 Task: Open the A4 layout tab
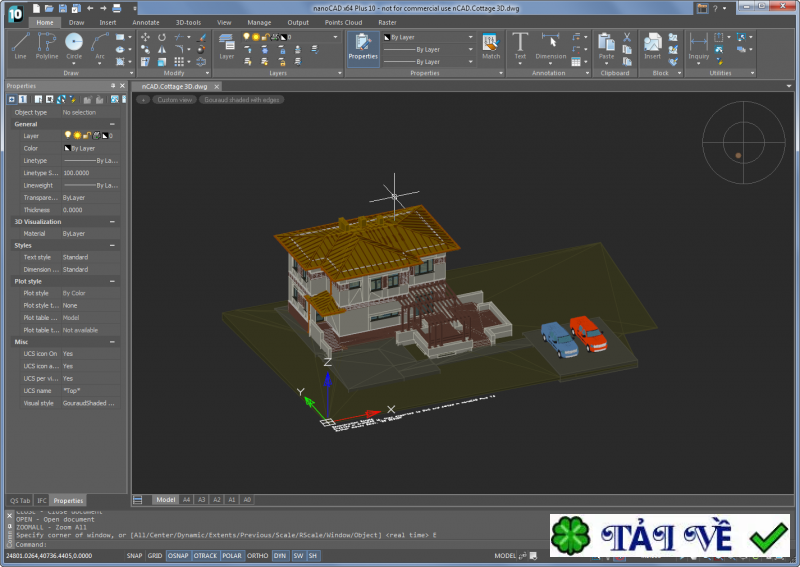tap(186, 499)
